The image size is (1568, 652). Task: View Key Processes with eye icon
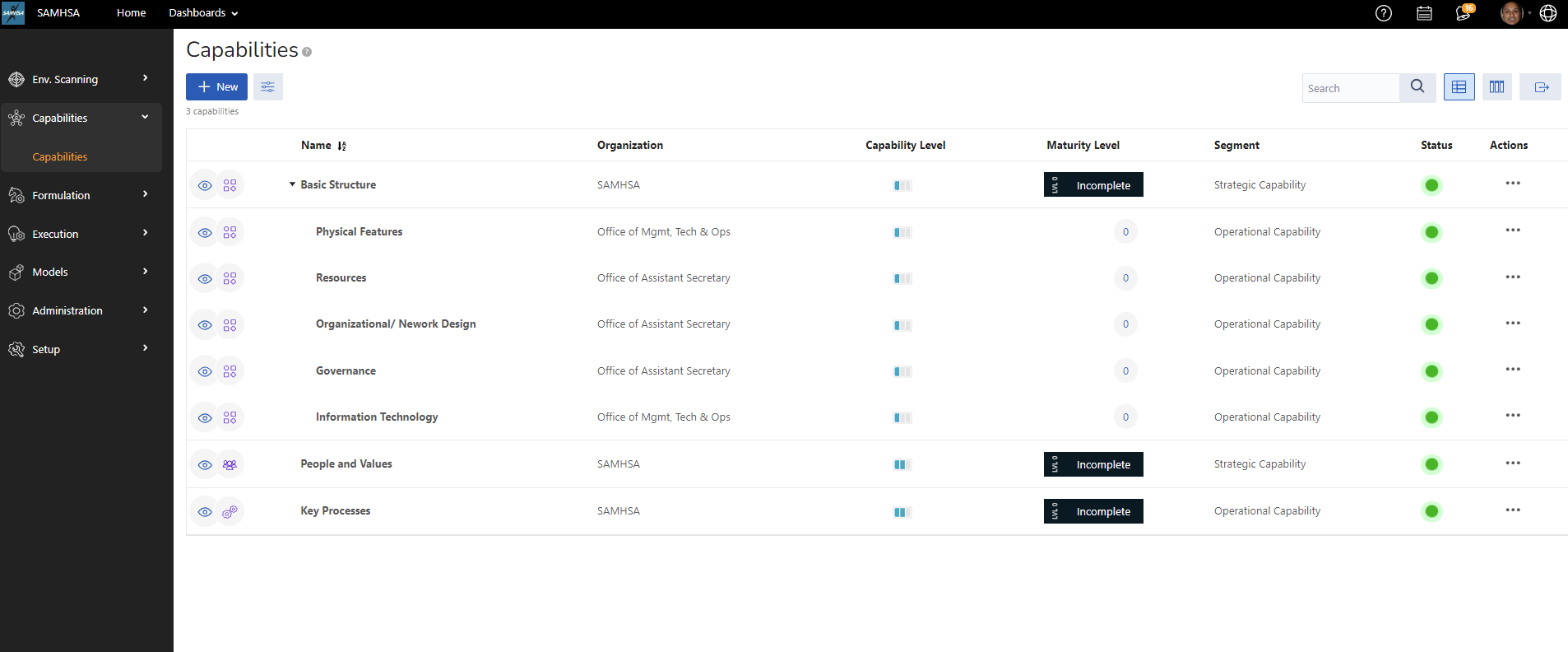pos(205,511)
